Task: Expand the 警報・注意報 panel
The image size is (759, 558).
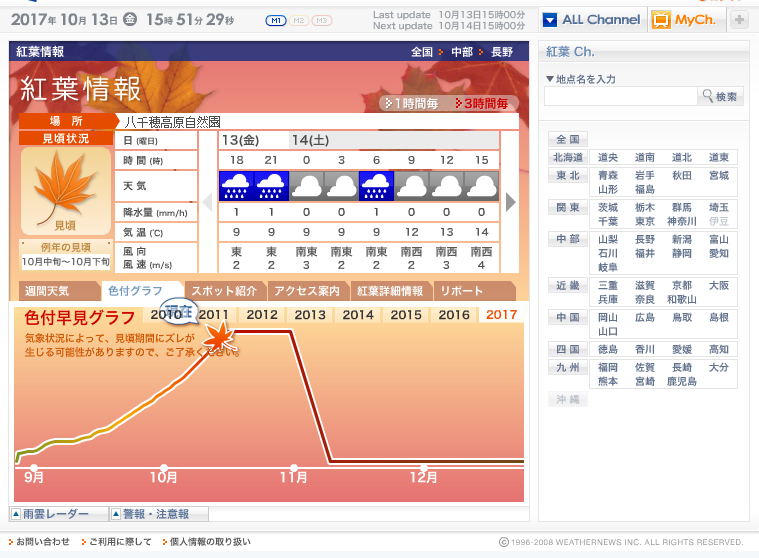Action: pos(159,514)
